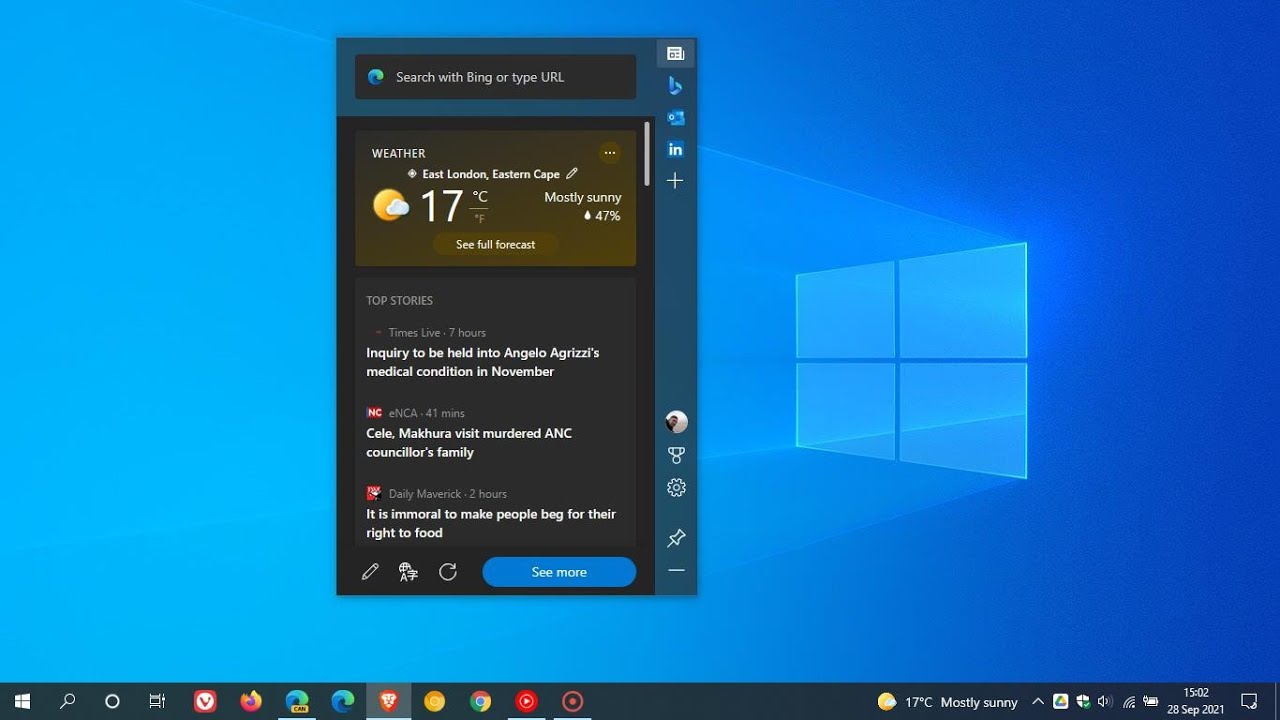Open the LinkedIn icon in sidebar
Viewport: 1280px width, 720px height.
(675, 149)
